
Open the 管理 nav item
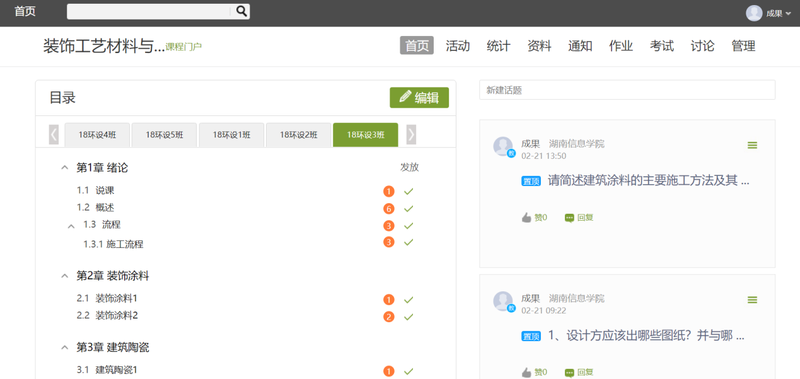743,45
